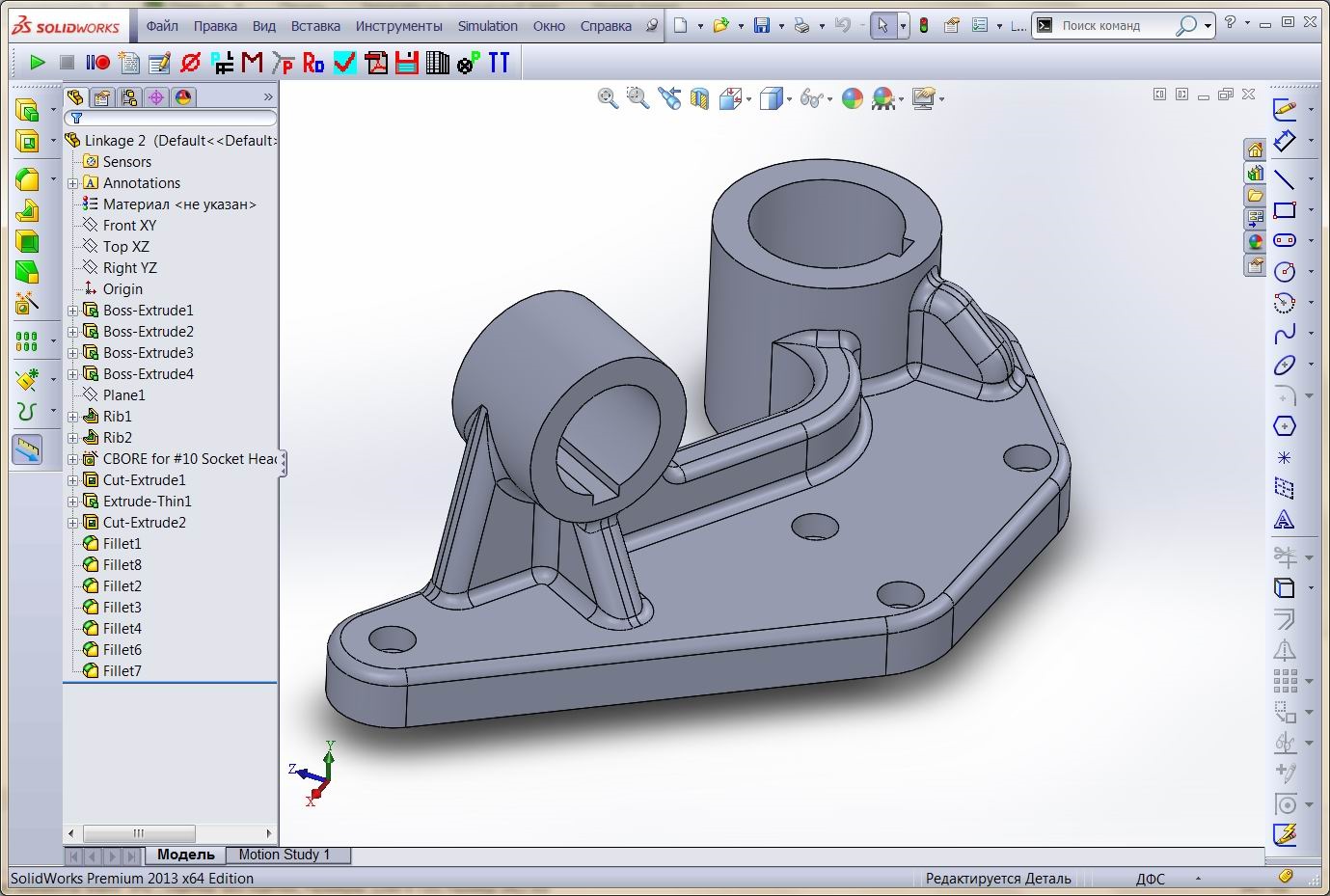This screenshot has width=1330, height=896.
Task: Open the ConfigurationManager tab
Action: click(129, 97)
